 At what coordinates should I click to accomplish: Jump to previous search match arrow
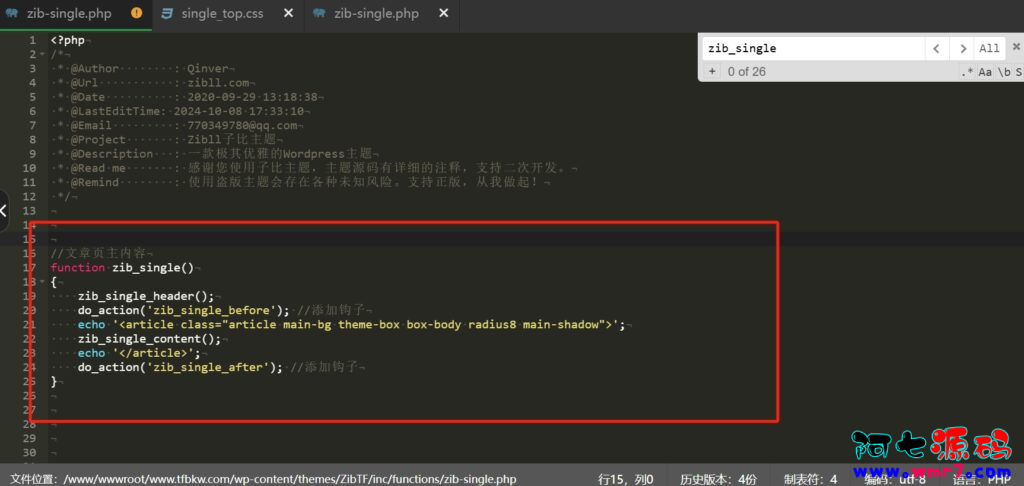pos(936,48)
